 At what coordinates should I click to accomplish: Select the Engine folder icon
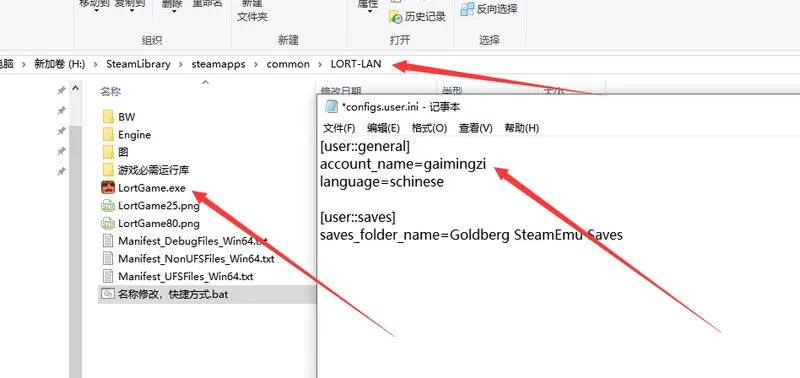pyautogui.click(x=108, y=135)
